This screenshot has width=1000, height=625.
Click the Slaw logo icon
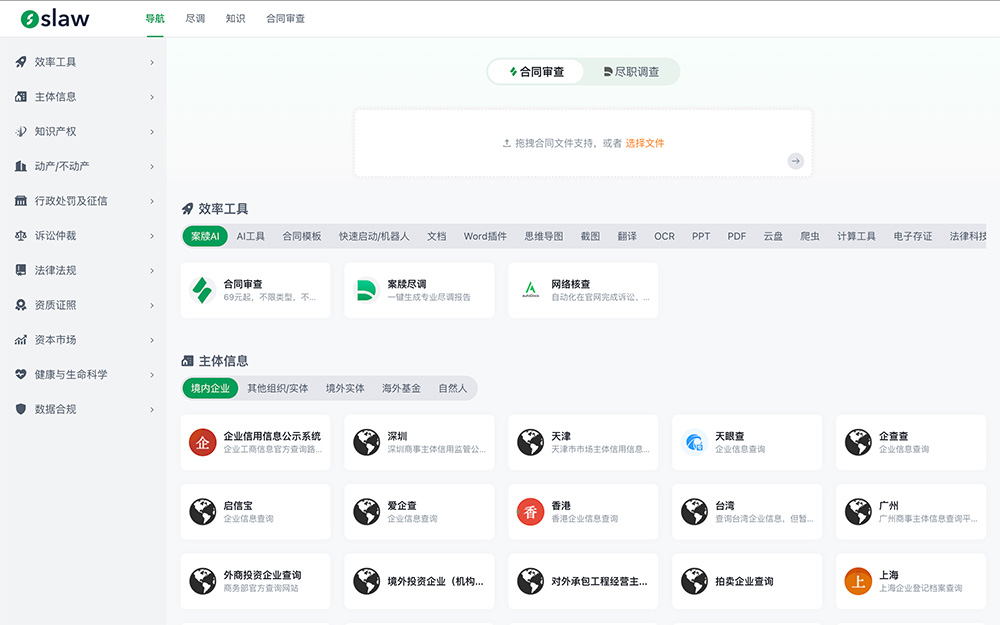click(30, 19)
